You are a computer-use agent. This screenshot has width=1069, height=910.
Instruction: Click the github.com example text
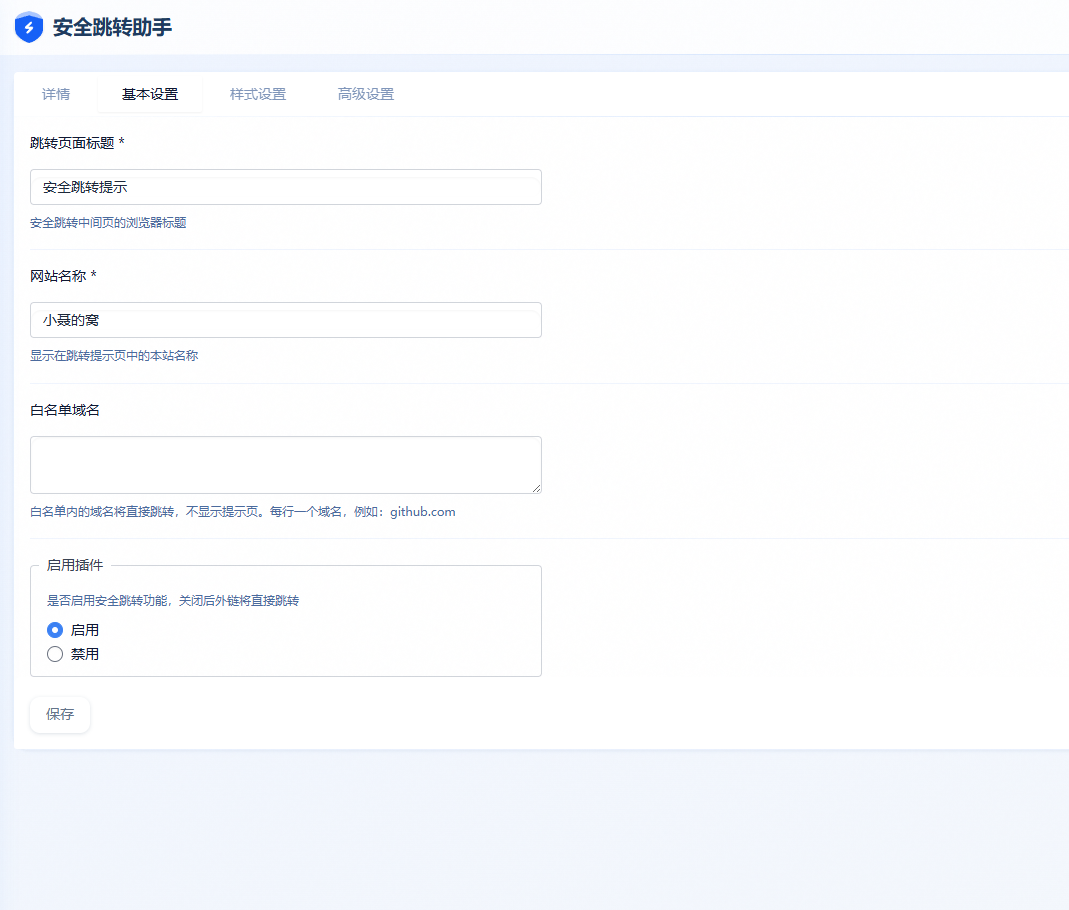click(424, 511)
